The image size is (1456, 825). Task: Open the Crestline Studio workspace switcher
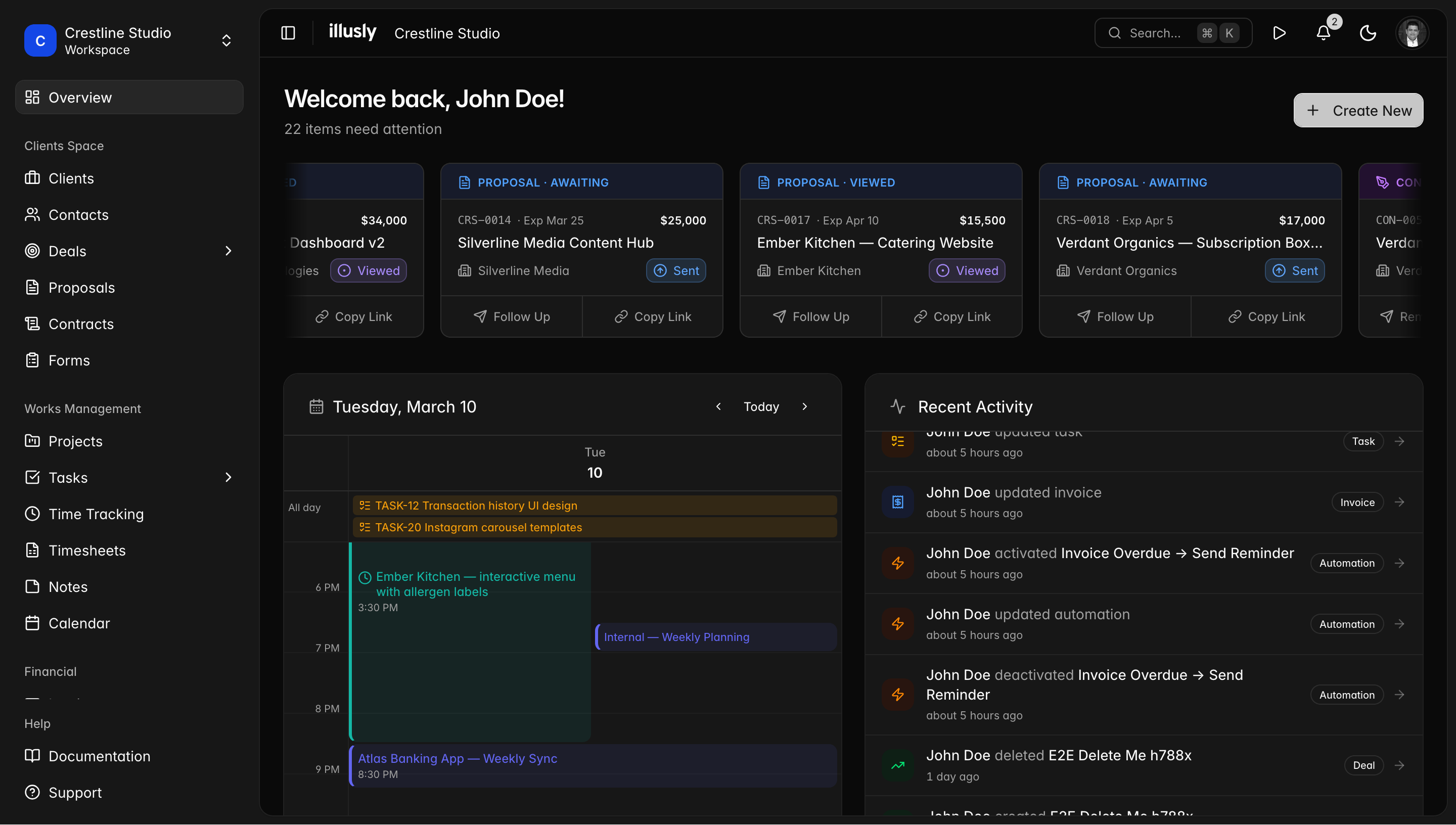[130, 40]
